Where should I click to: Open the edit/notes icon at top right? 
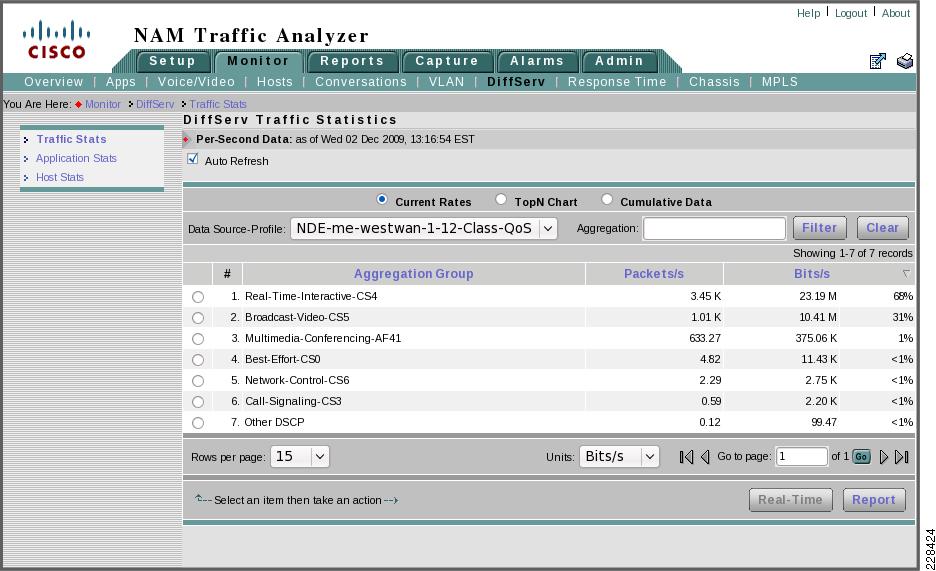[x=878, y=61]
